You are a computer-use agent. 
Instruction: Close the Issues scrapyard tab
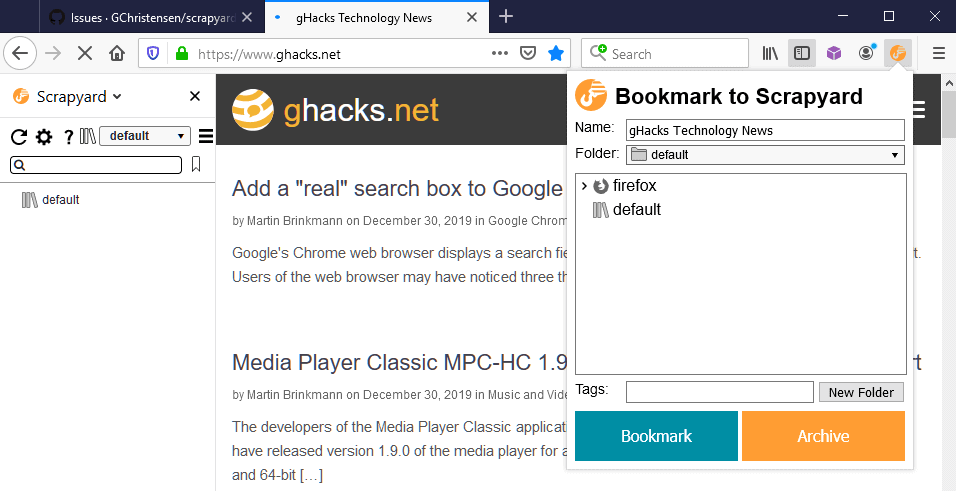point(247,18)
